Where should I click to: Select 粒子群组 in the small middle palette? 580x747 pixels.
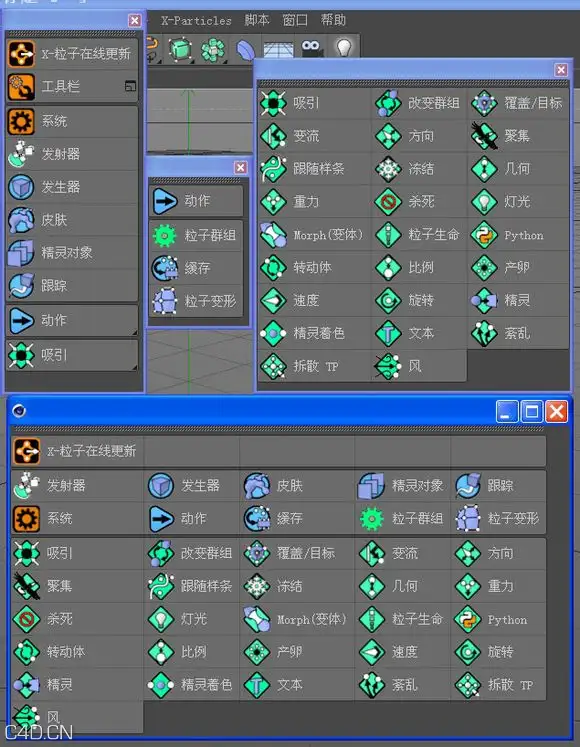196,235
